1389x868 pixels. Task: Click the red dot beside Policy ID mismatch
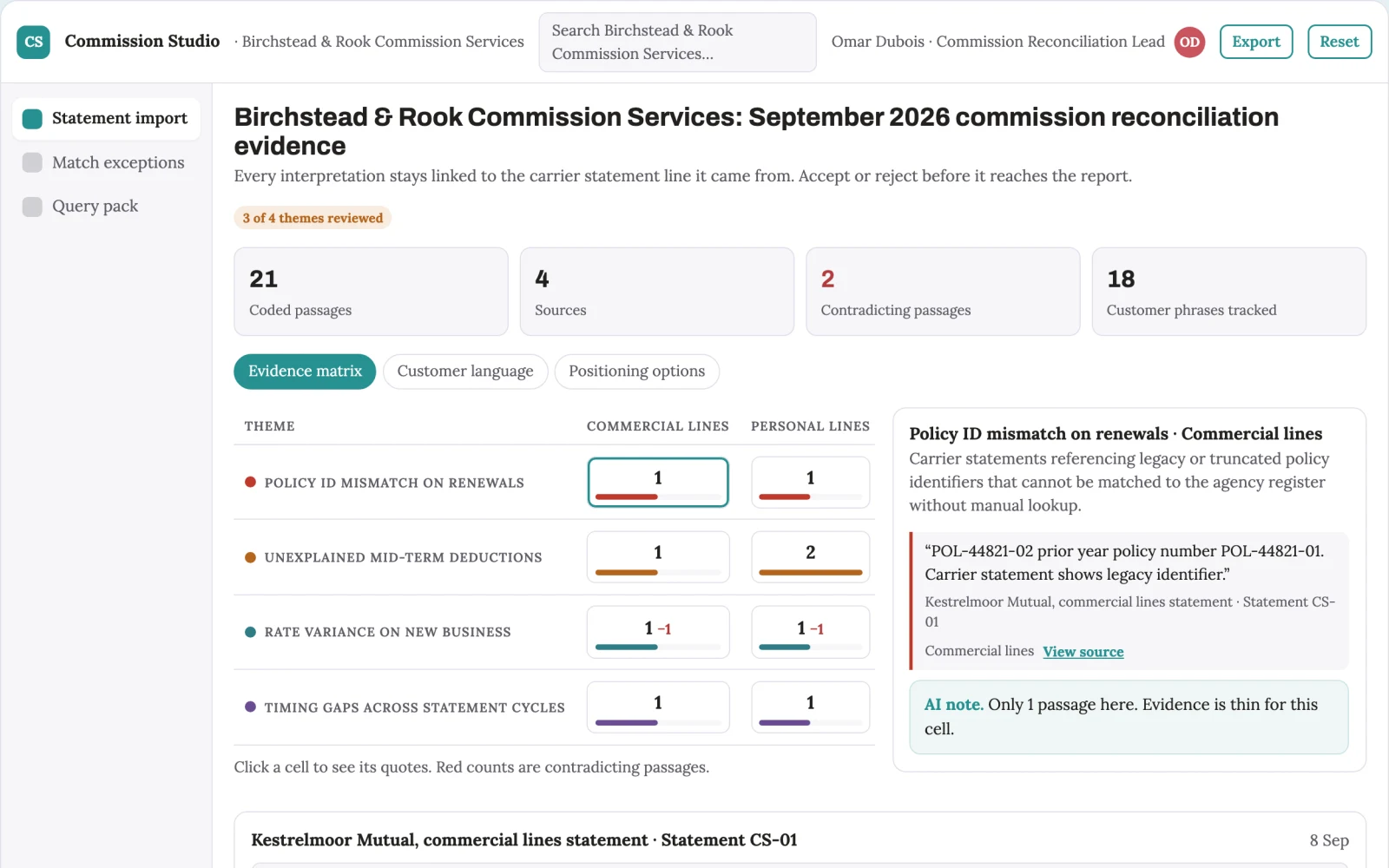pyautogui.click(x=250, y=482)
